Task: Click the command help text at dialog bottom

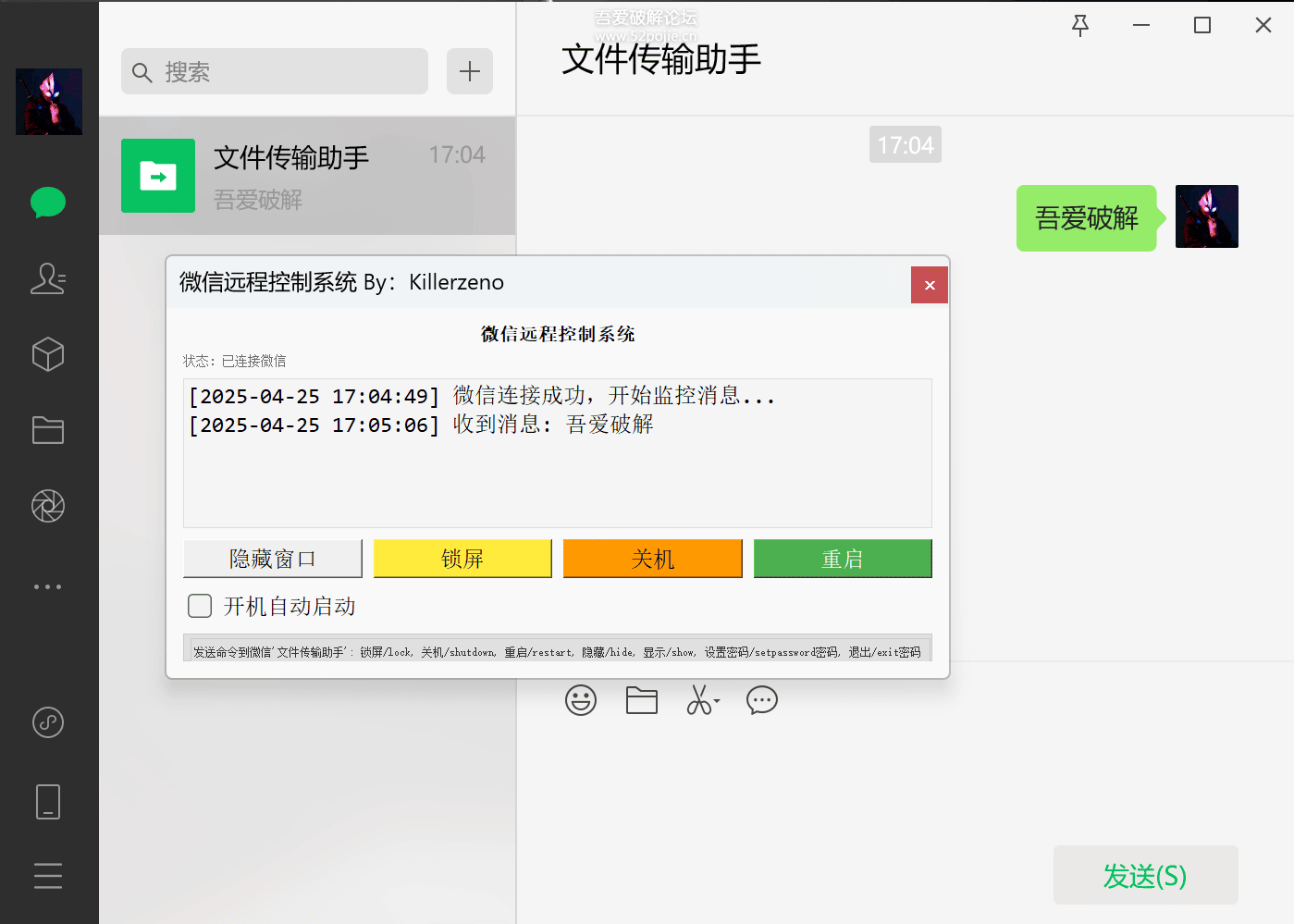Action: [557, 652]
